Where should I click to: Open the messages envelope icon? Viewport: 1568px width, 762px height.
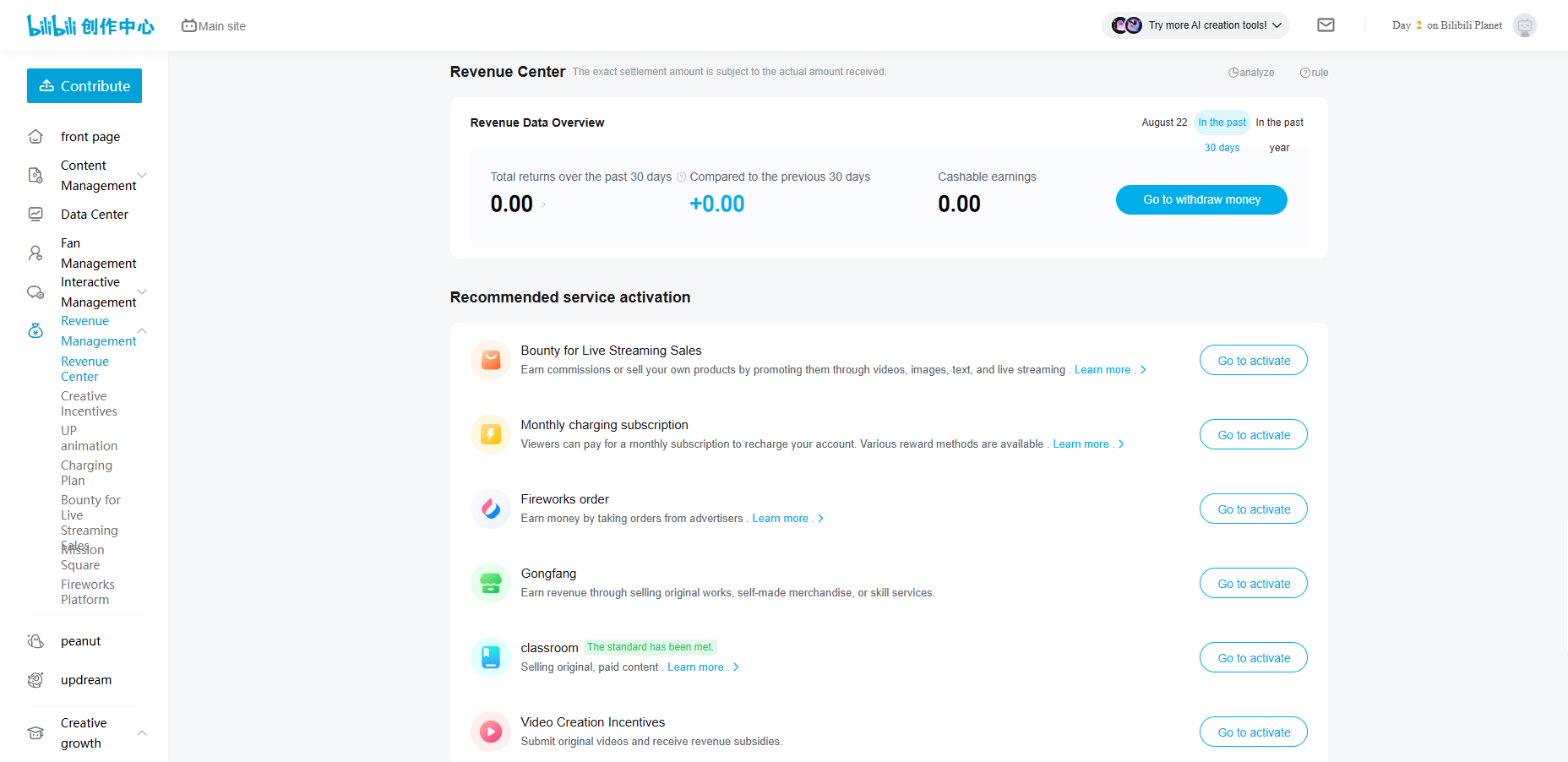click(1326, 25)
